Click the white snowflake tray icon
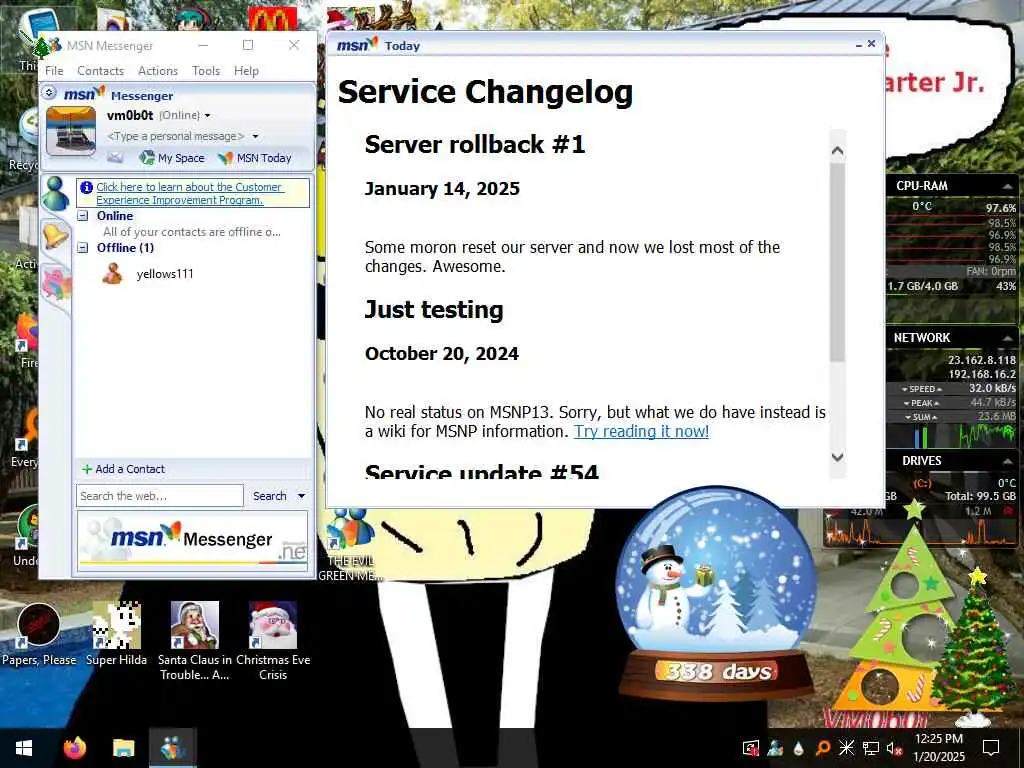This screenshot has width=1024, height=768. 846,748
